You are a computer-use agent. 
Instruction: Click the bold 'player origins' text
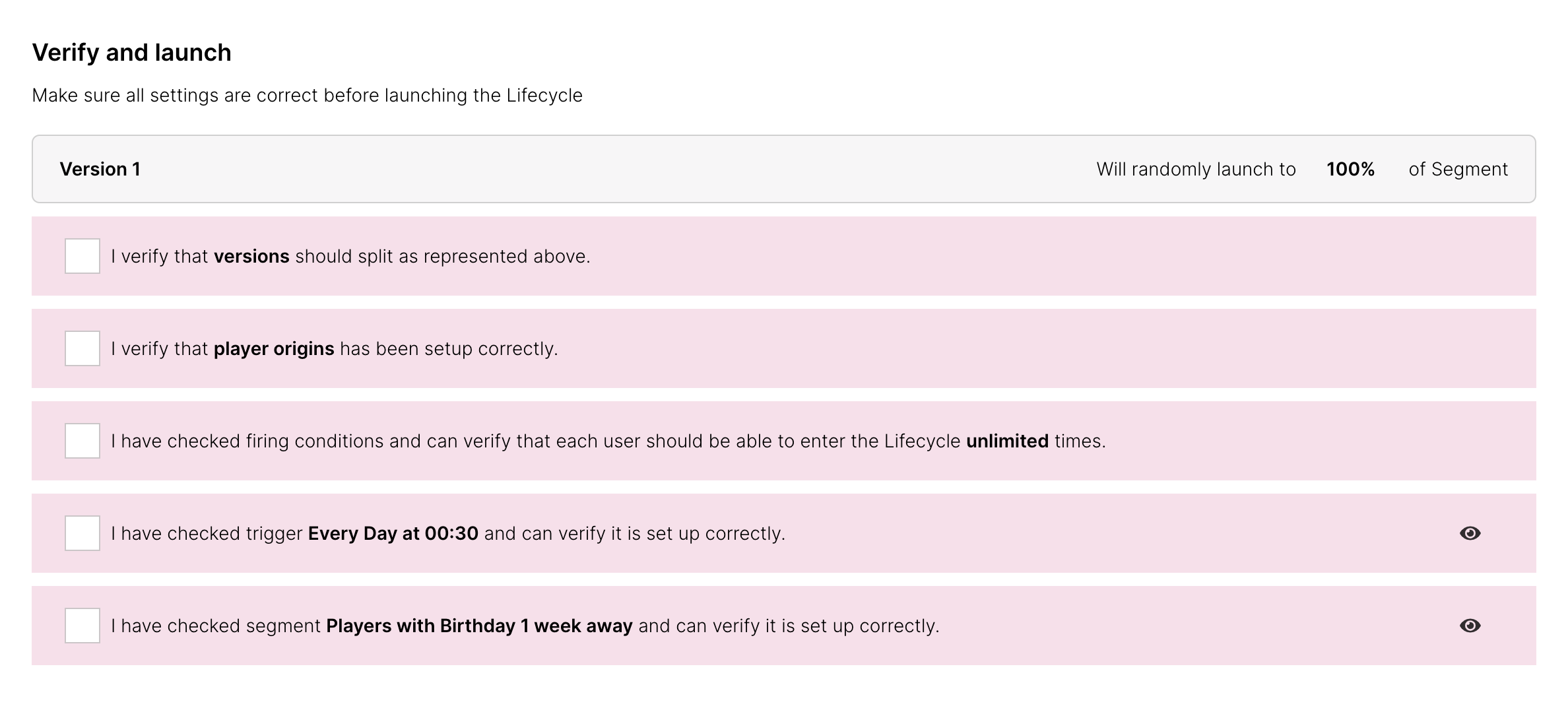(274, 349)
